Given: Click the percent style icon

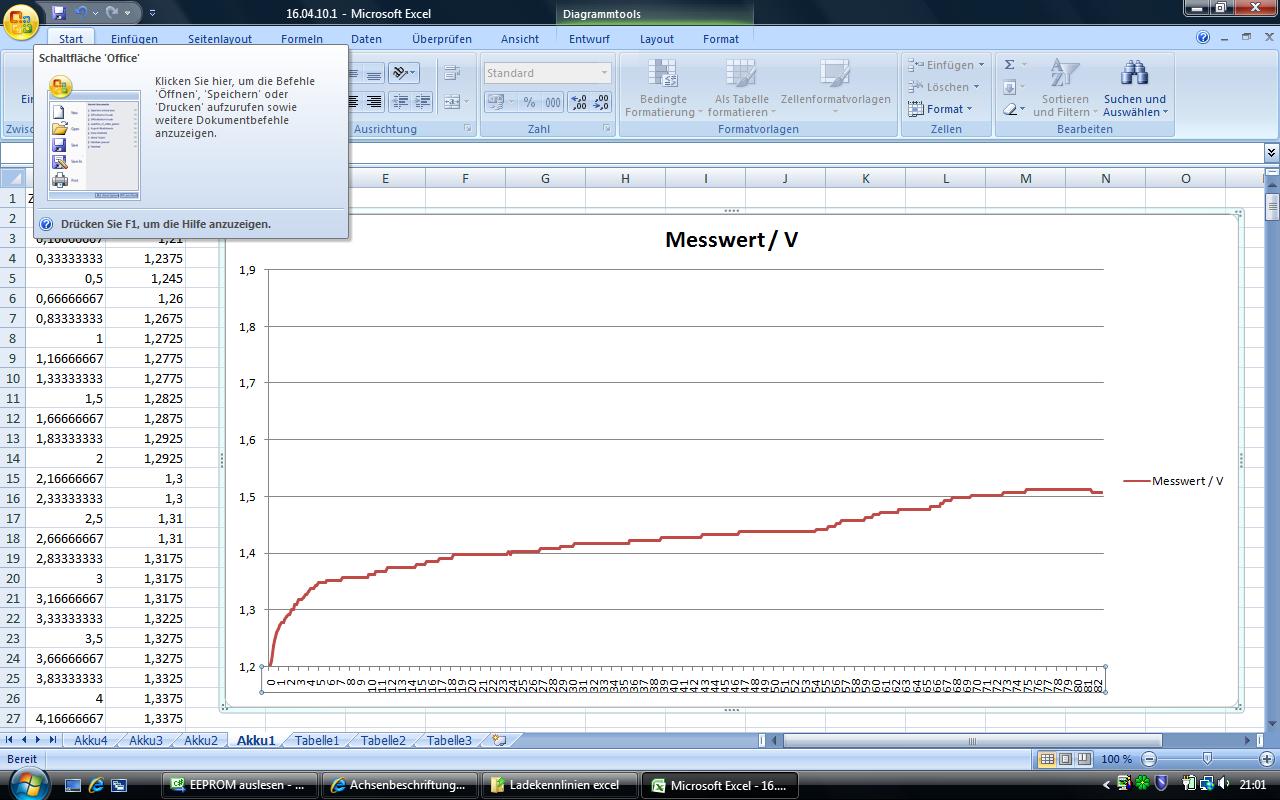Looking at the screenshot, I should [529, 102].
